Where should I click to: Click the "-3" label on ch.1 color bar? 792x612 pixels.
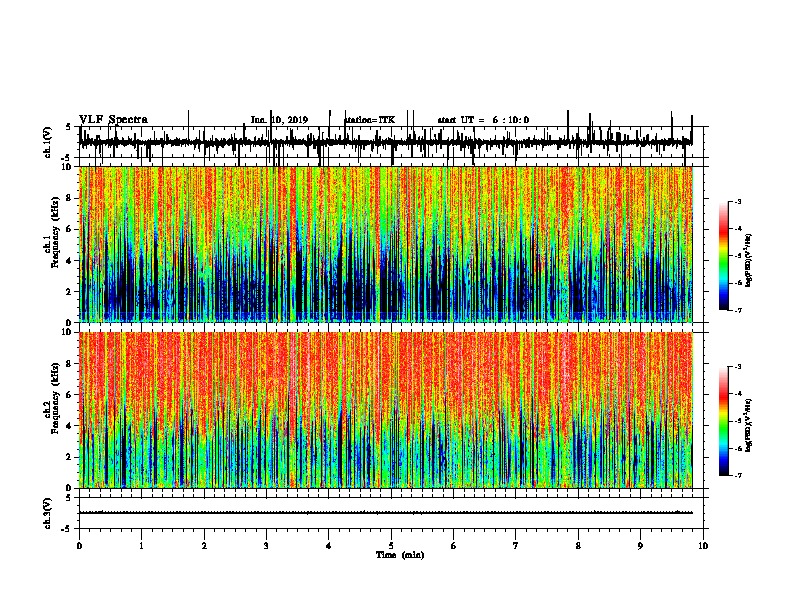point(738,201)
